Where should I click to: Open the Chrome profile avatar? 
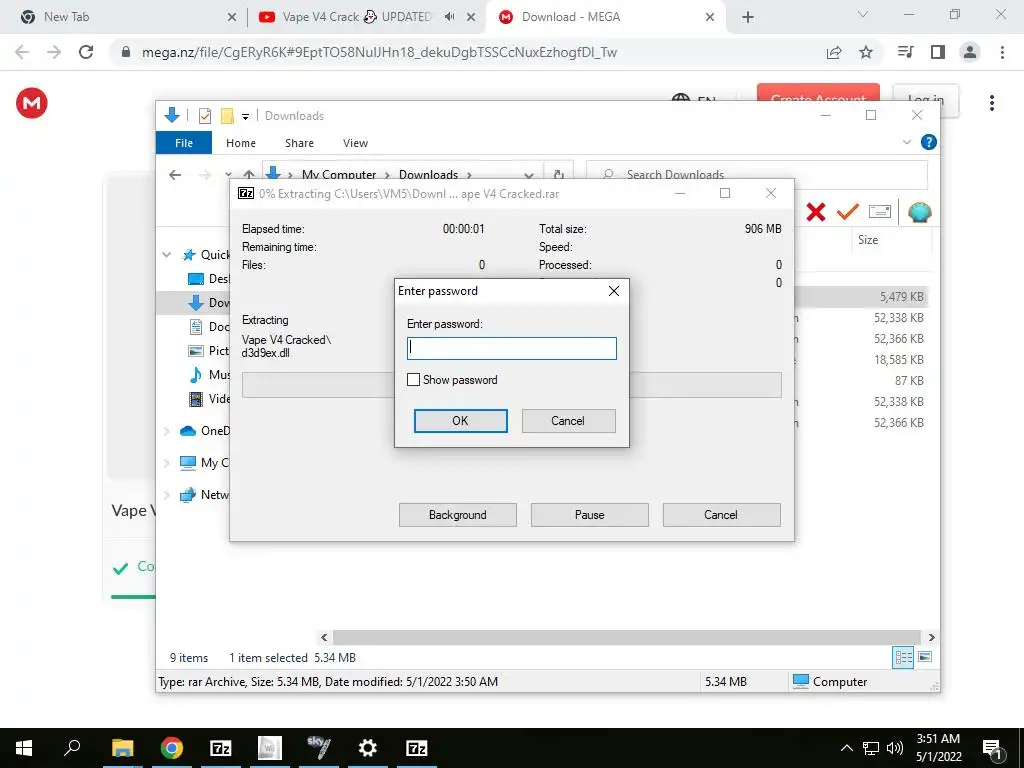click(x=970, y=52)
